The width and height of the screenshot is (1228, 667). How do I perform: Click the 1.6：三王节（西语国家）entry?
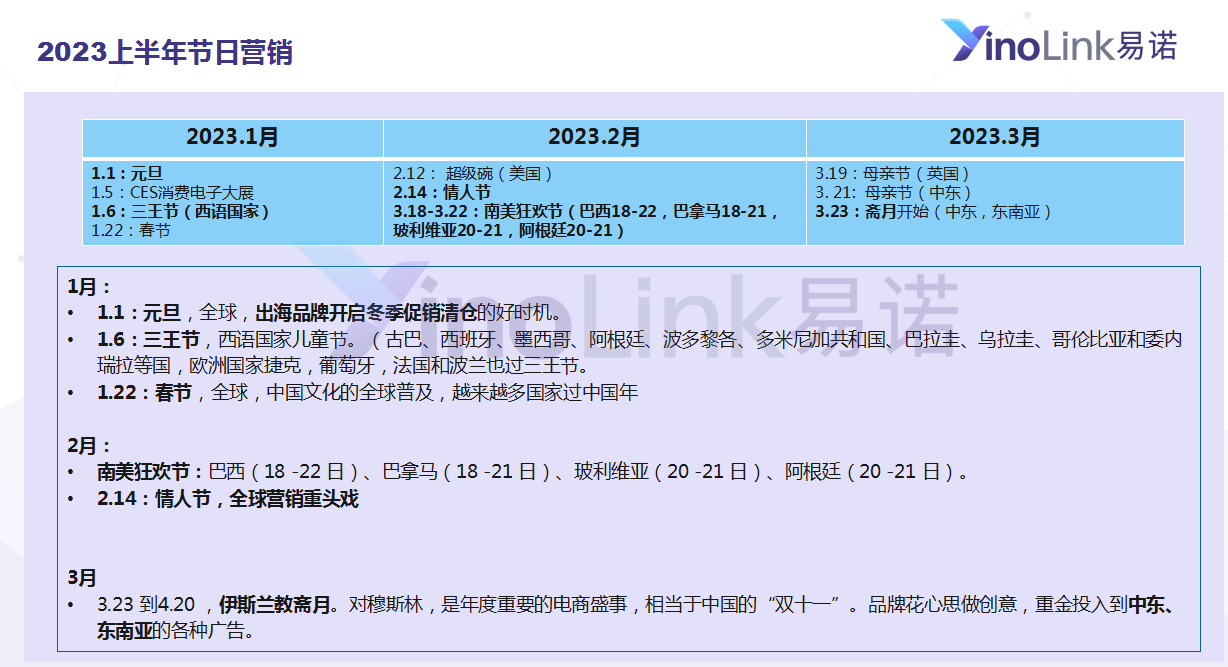pos(180,211)
